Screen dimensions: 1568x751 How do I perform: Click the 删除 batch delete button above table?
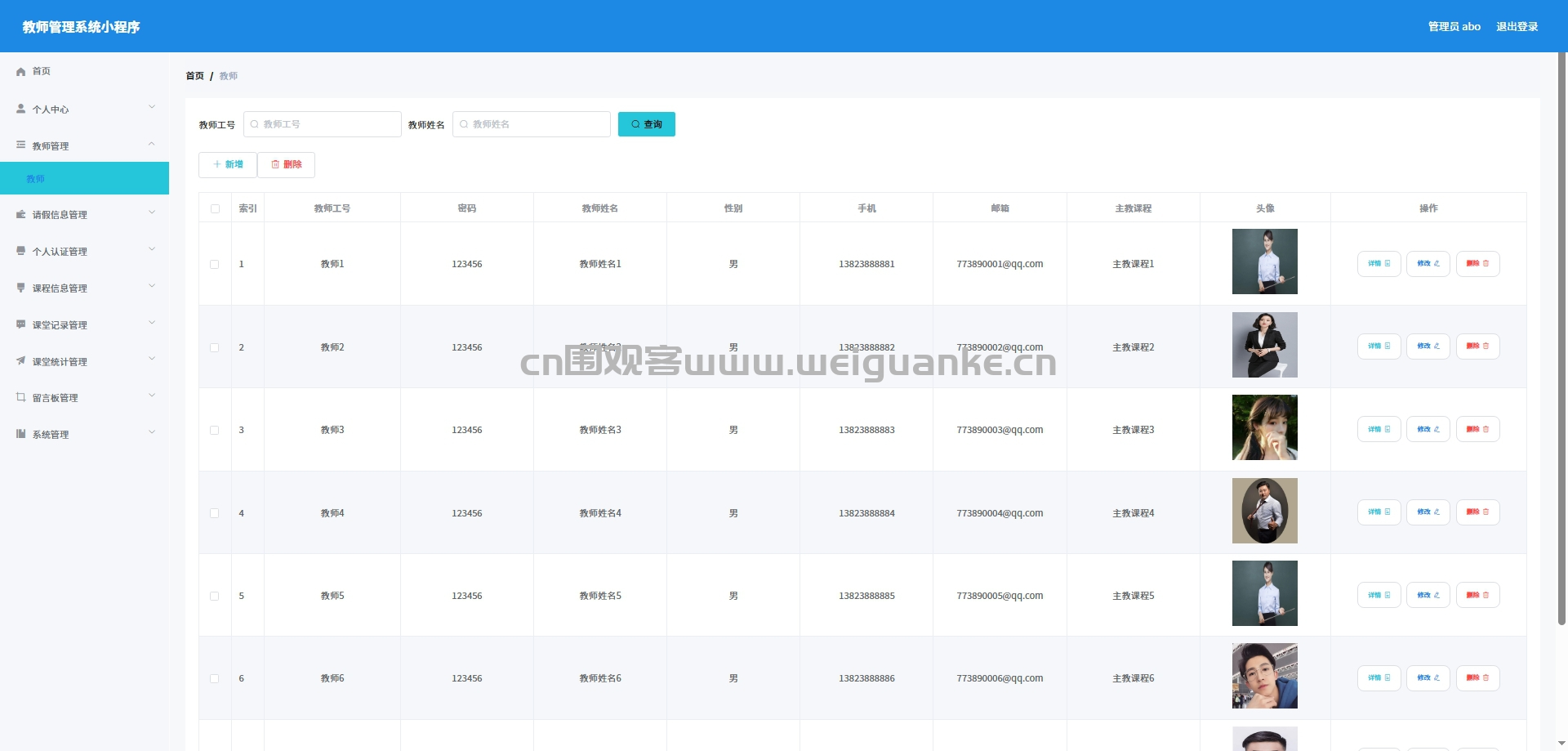coord(286,164)
